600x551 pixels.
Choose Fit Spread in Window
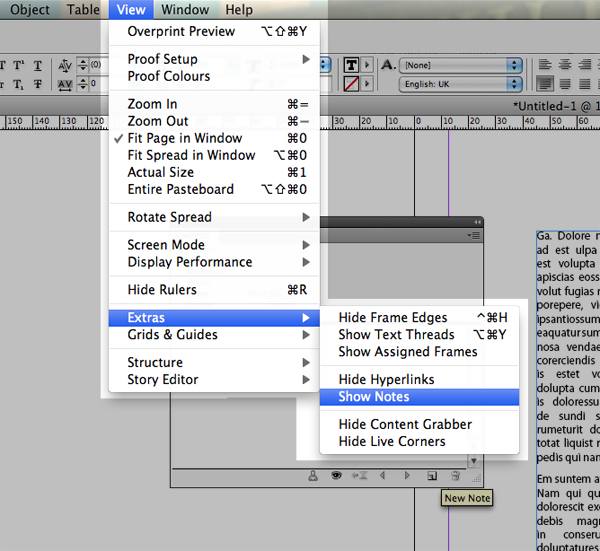214,155
